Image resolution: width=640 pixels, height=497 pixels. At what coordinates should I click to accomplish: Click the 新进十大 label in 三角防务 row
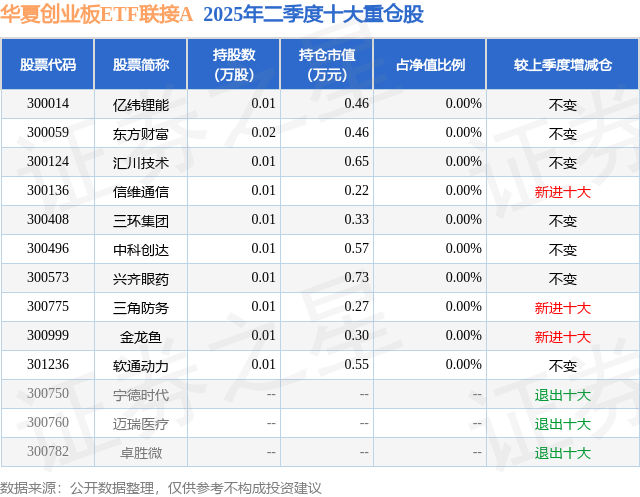pos(563,307)
